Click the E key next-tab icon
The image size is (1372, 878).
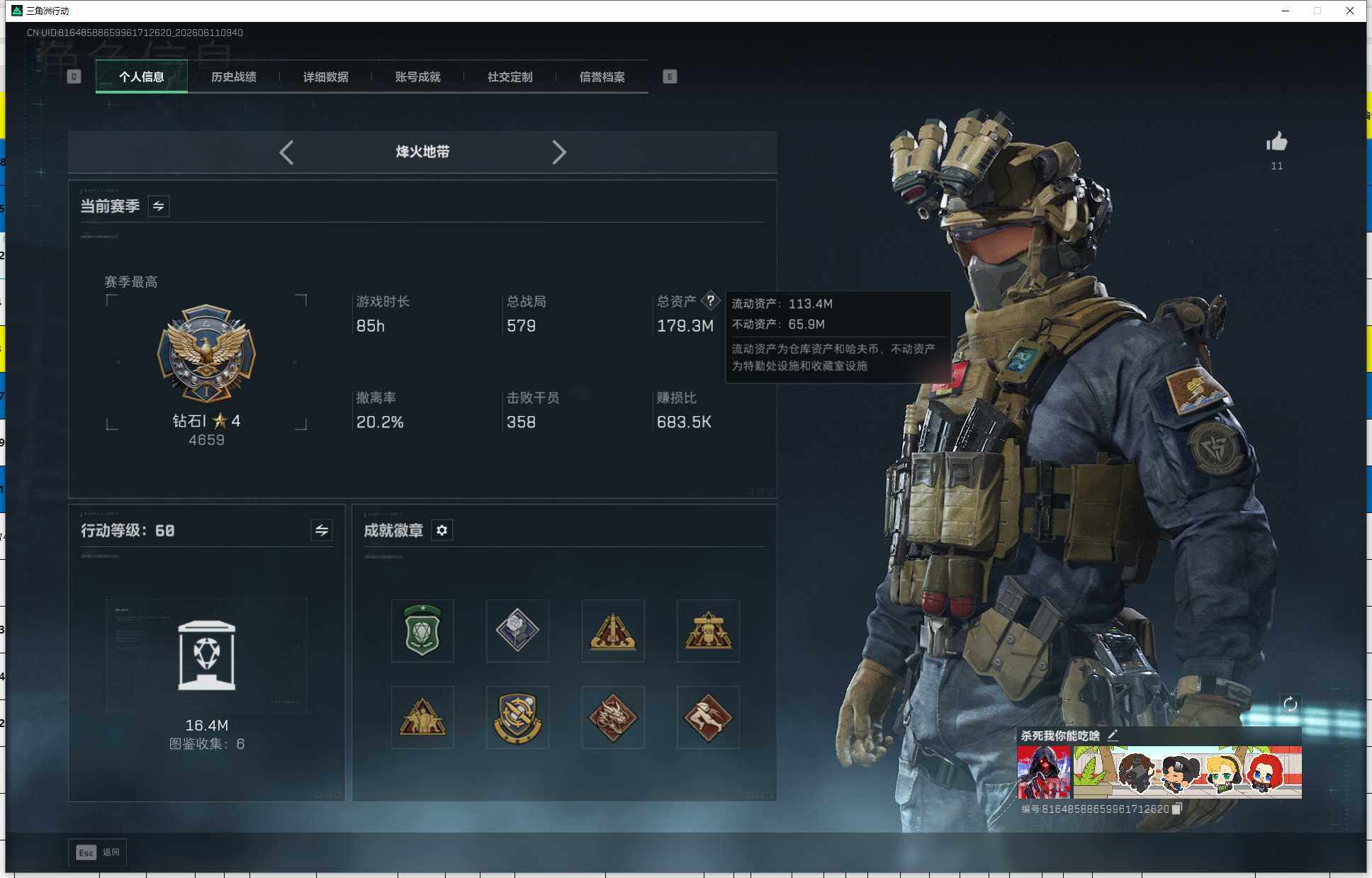point(670,77)
